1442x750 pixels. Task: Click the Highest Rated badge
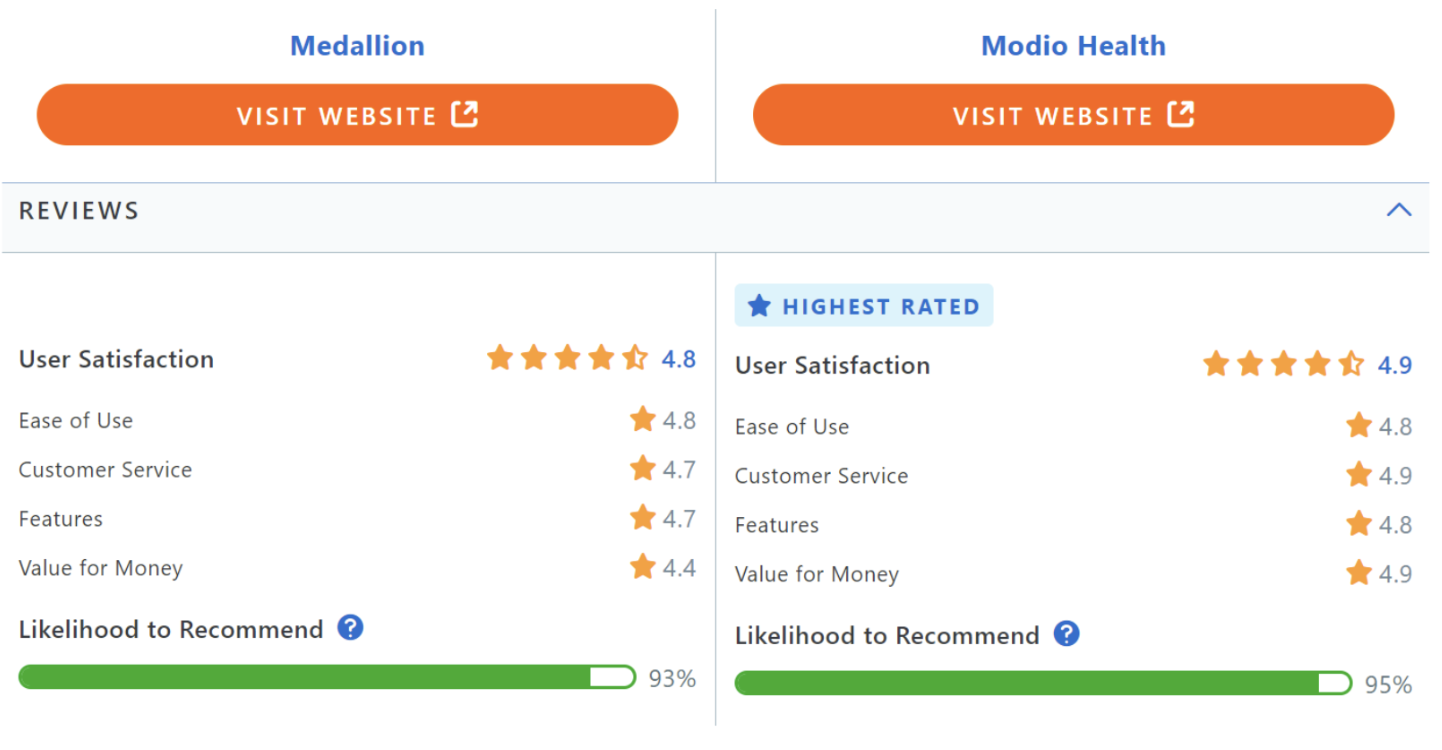(864, 306)
